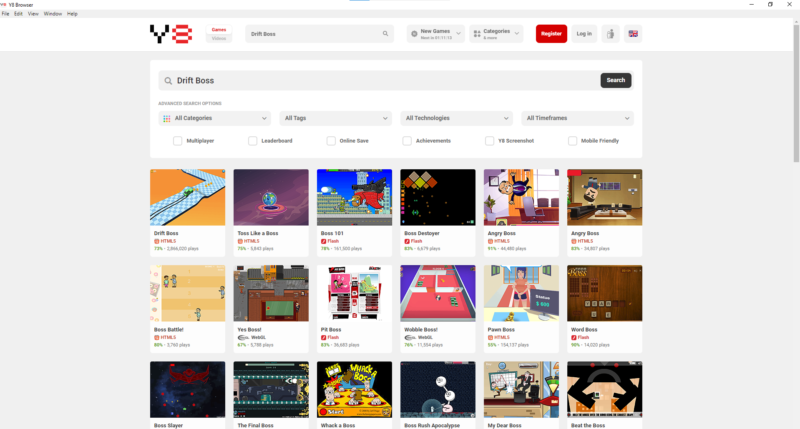Click the Flash icon under Boss Destoyer
The height and width of the screenshot is (429, 800).
407,241
